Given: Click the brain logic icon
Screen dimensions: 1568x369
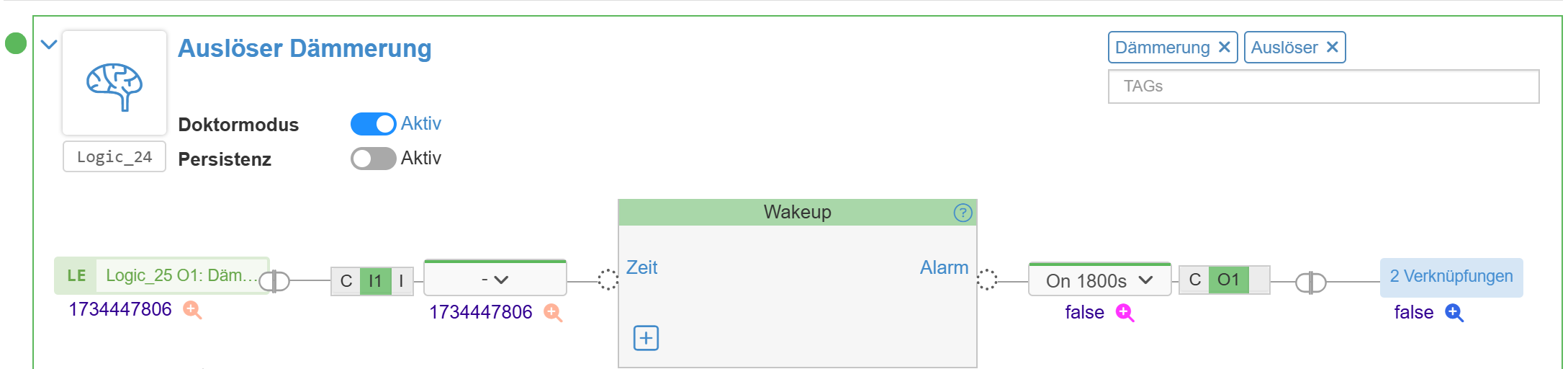Looking at the screenshot, I should 114,84.
